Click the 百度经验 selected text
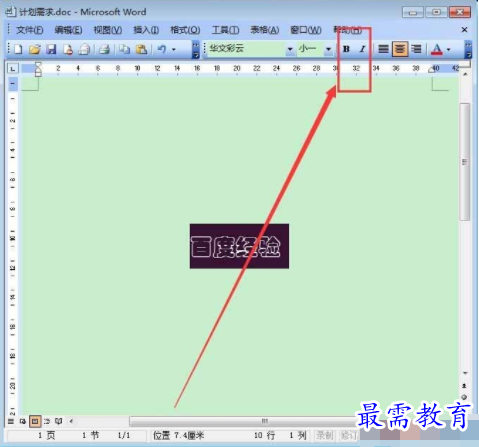 pyautogui.click(x=239, y=246)
